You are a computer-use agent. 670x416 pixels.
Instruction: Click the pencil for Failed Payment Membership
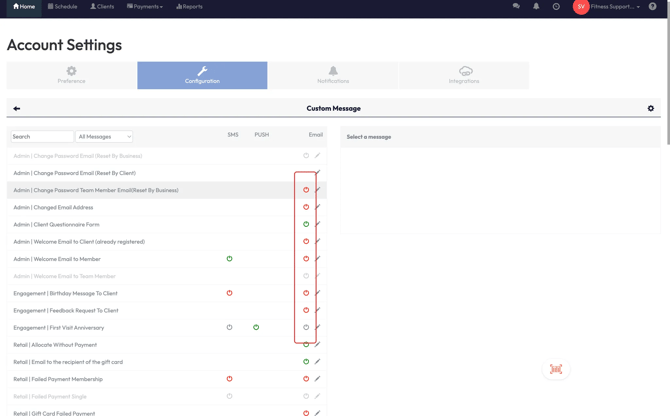point(318,379)
